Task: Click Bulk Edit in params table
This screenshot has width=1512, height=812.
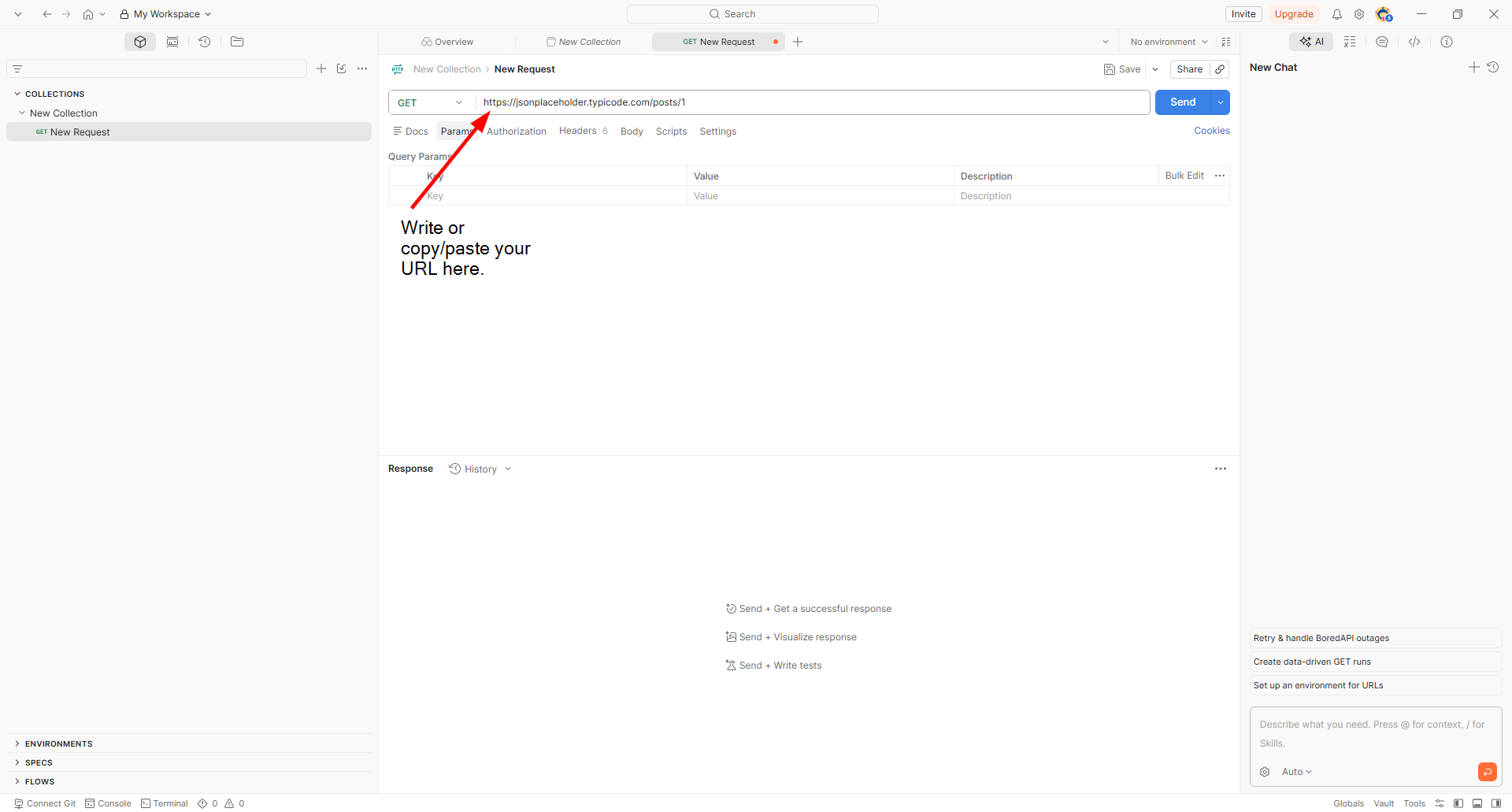Action: pyautogui.click(x=1184, y=176)
